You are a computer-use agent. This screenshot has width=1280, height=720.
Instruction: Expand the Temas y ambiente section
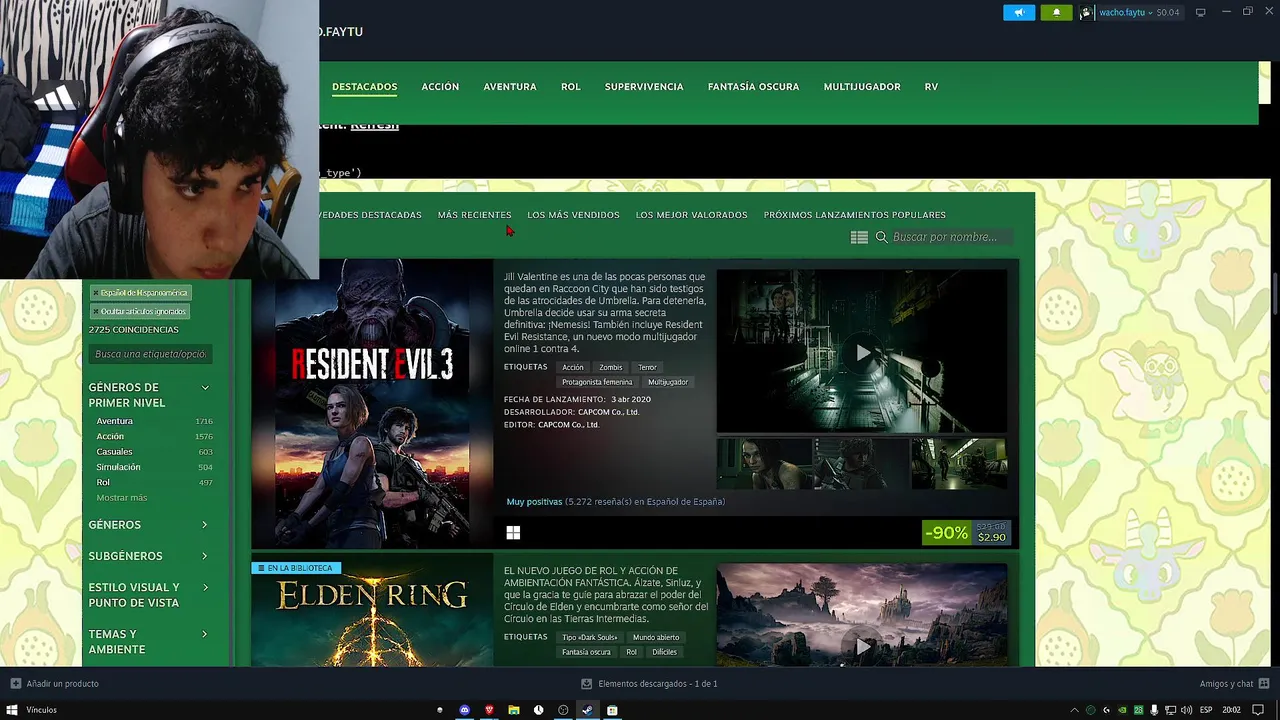coord(148,642)
